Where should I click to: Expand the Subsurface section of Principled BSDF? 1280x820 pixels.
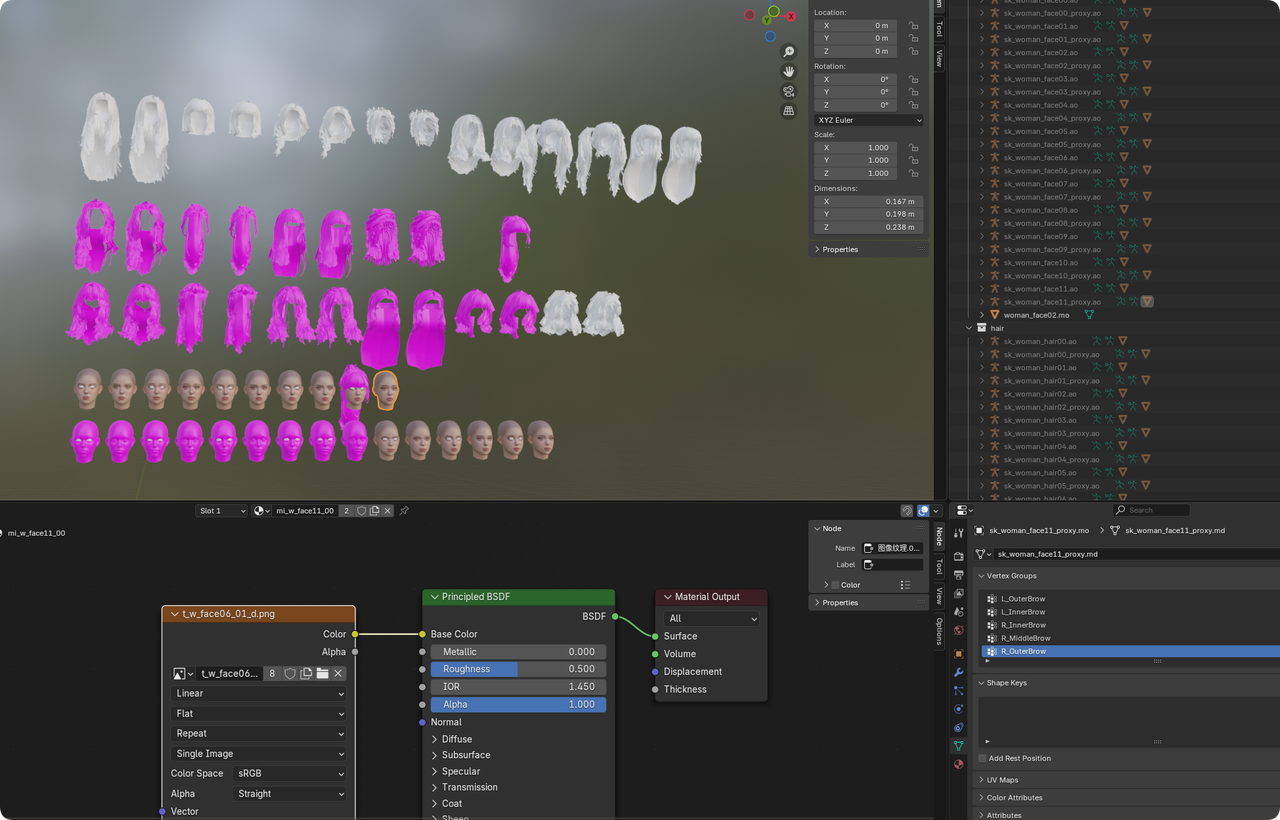(466, 755)
